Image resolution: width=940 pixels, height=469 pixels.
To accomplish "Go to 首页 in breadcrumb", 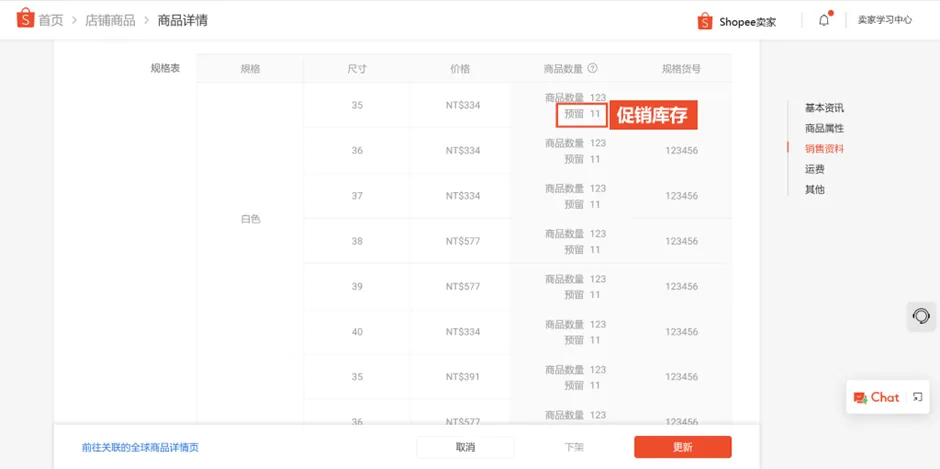I will tap(51, 20).
